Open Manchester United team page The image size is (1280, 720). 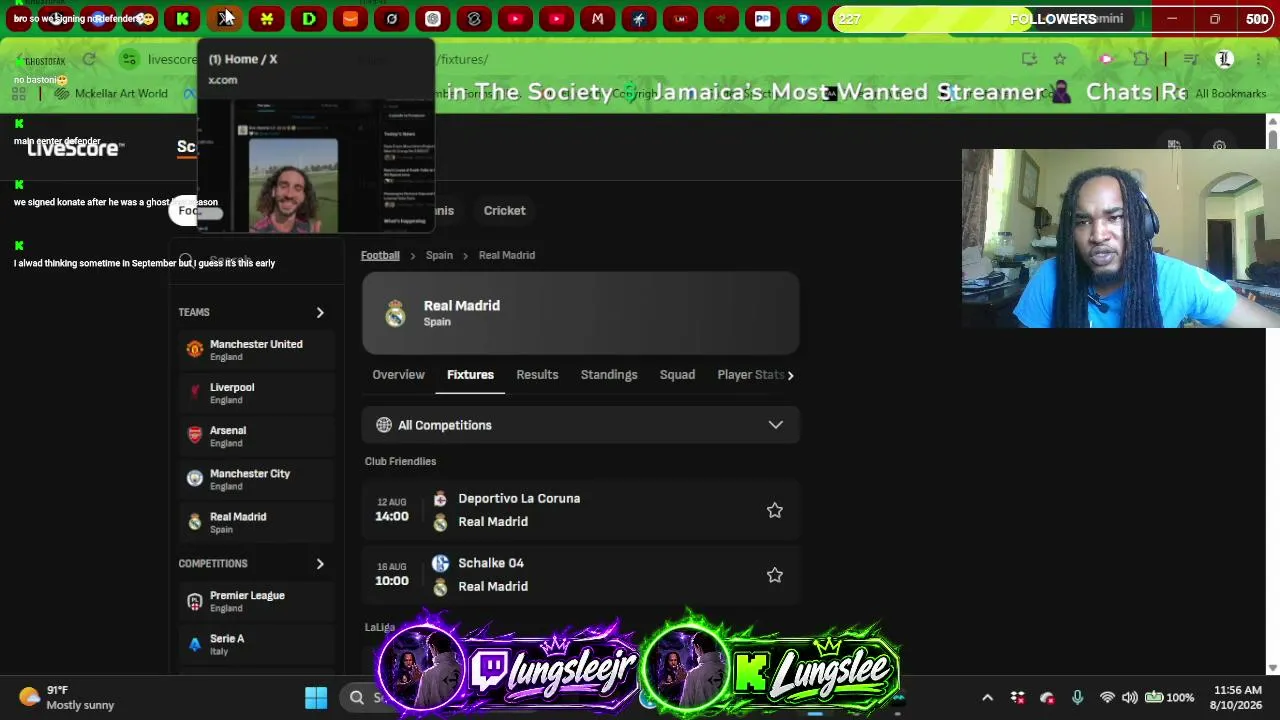pyautogui.click(x=255, y=350)
